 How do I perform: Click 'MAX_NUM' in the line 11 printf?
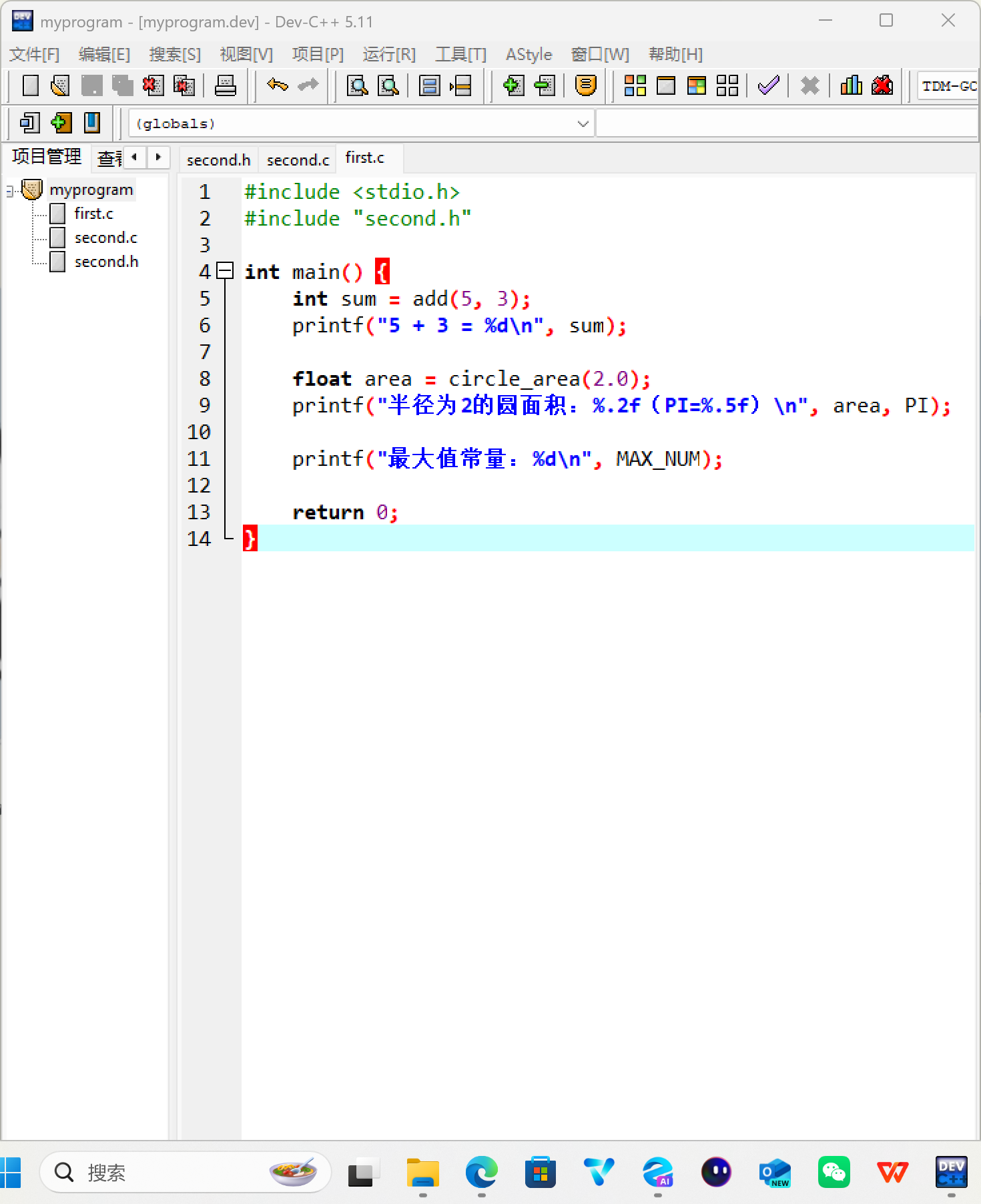pyautogui.click(x=658, y=459)
